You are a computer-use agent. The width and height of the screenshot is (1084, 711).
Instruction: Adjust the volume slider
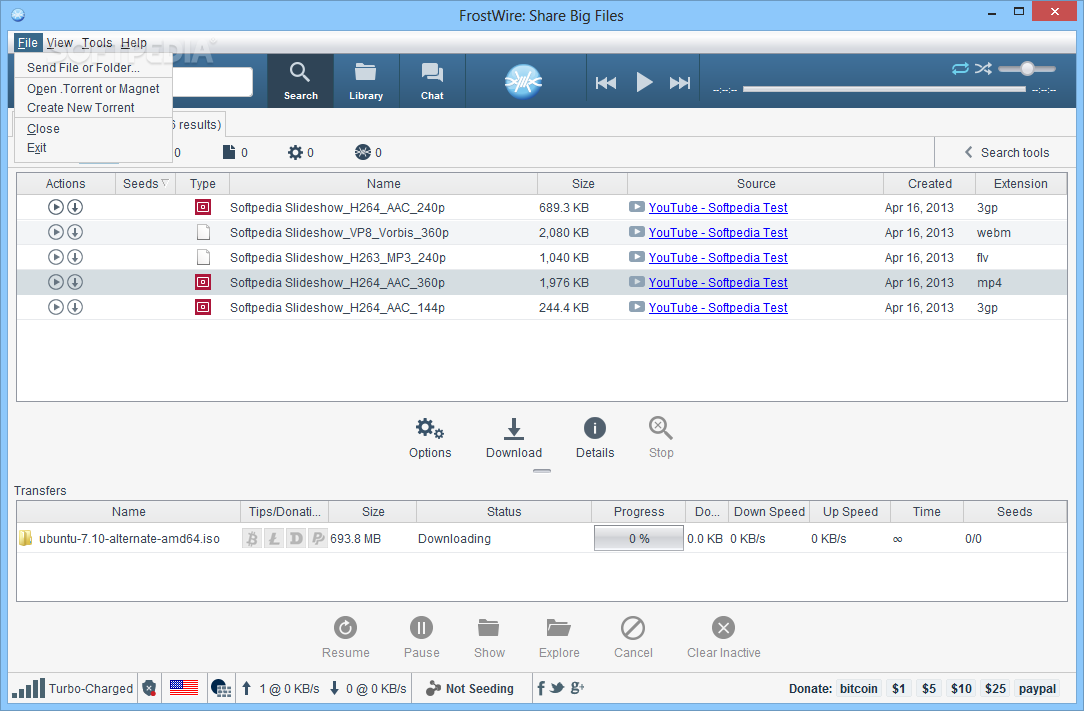(1027, 68)
